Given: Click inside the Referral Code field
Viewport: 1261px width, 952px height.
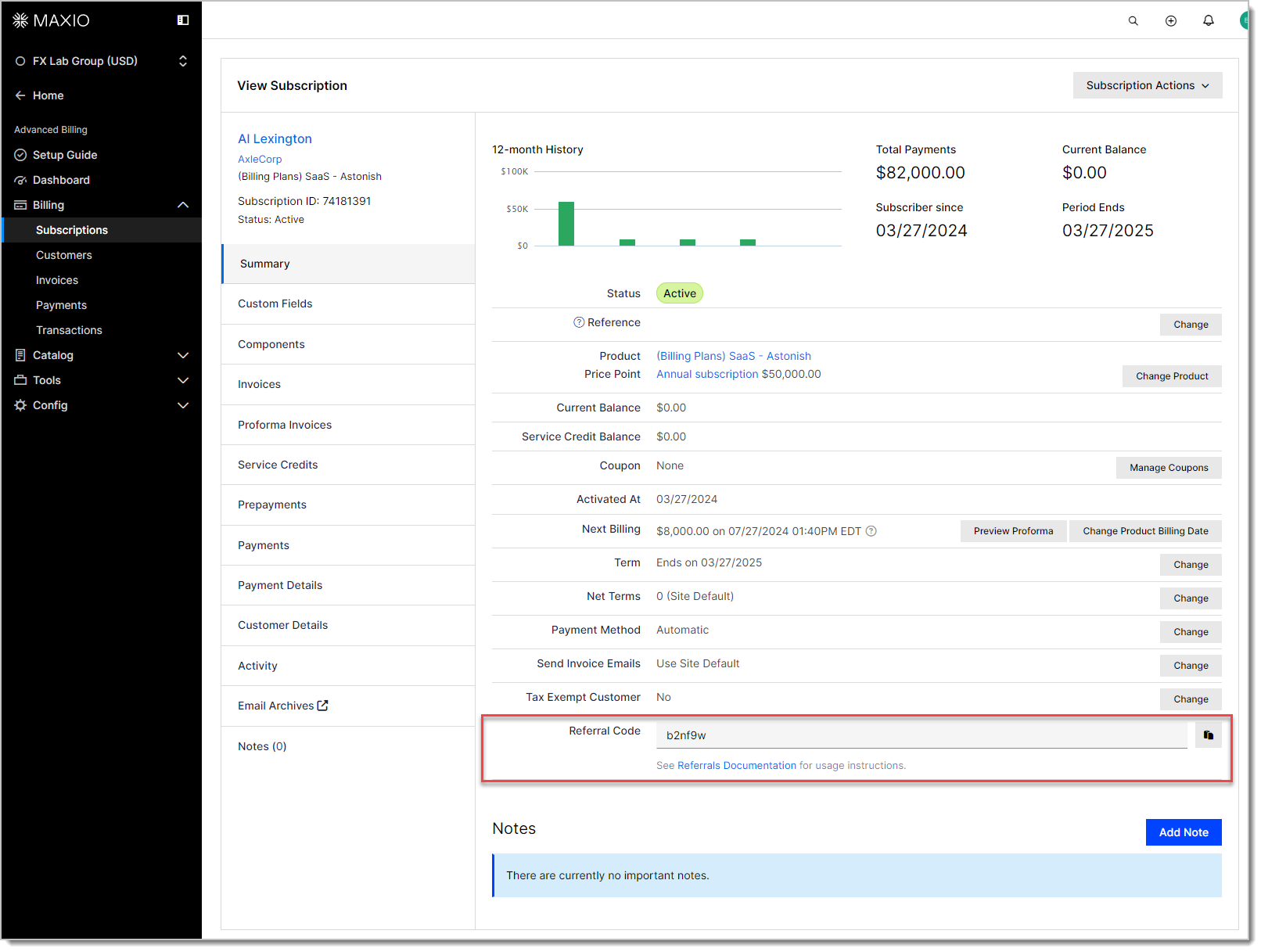Looking at the screenshot, I should (860, 735).
